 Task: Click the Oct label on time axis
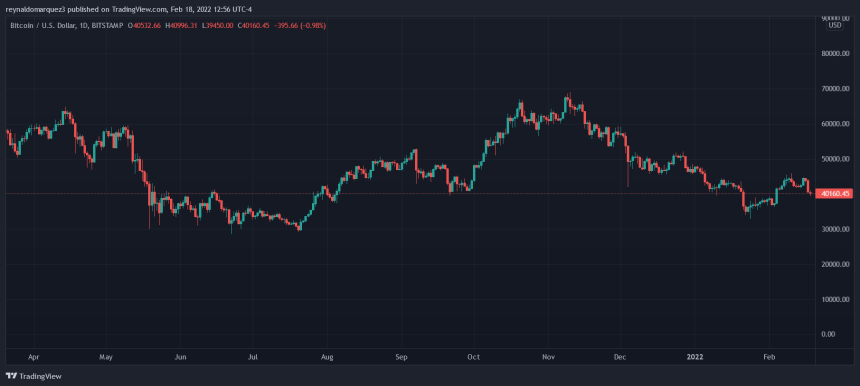(474, 357)
